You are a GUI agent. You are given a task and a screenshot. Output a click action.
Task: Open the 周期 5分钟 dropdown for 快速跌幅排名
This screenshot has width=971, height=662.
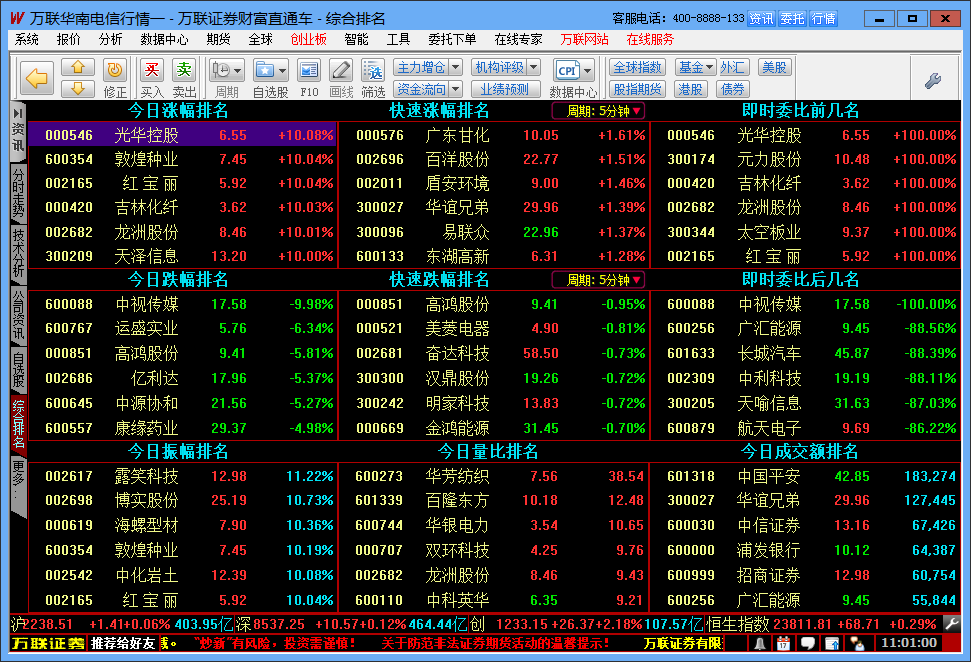point(599,280)
